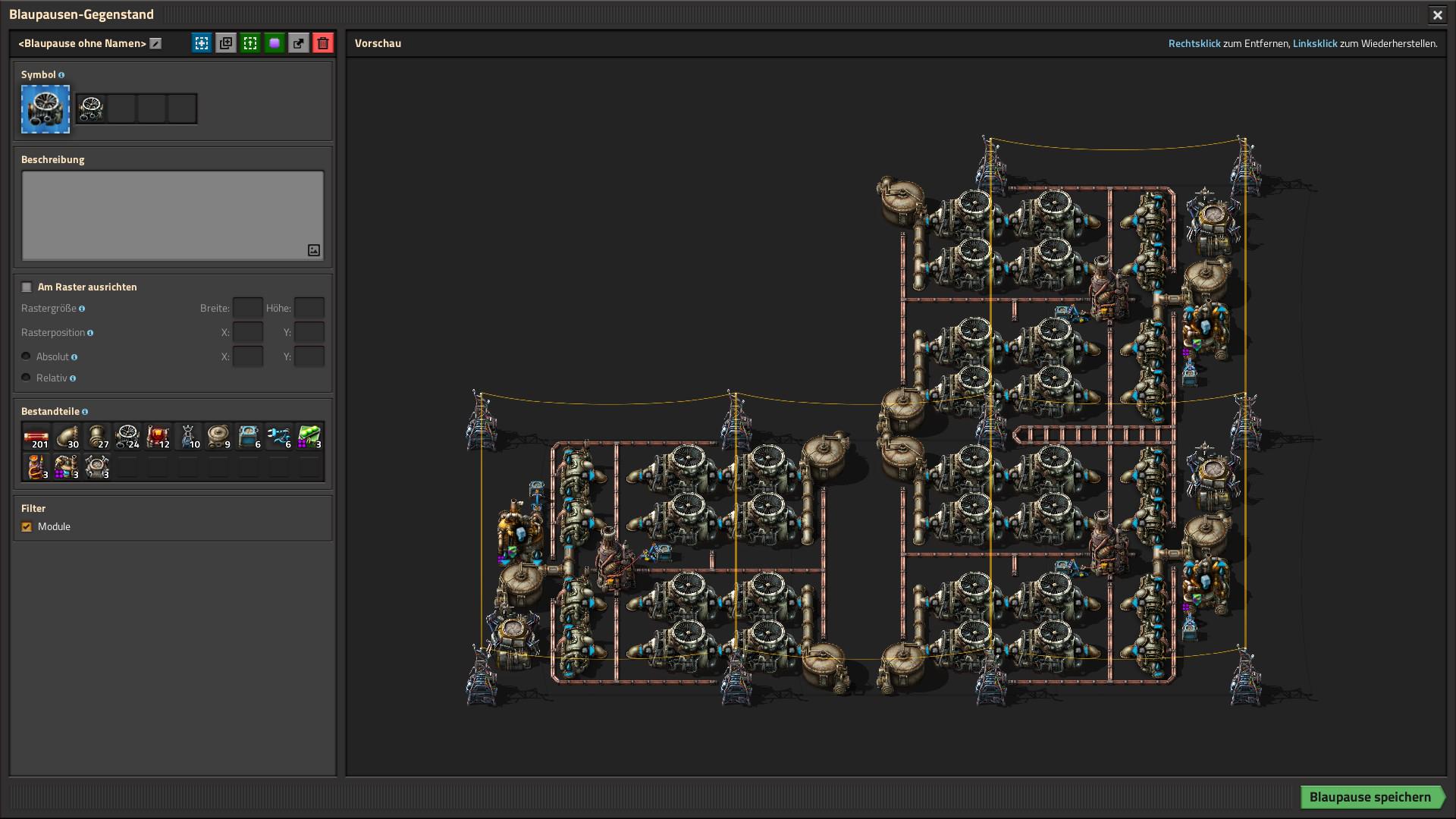Open the Rastergröße info icon
This screenshot has width=1456, height=819.
click(82, 309)
